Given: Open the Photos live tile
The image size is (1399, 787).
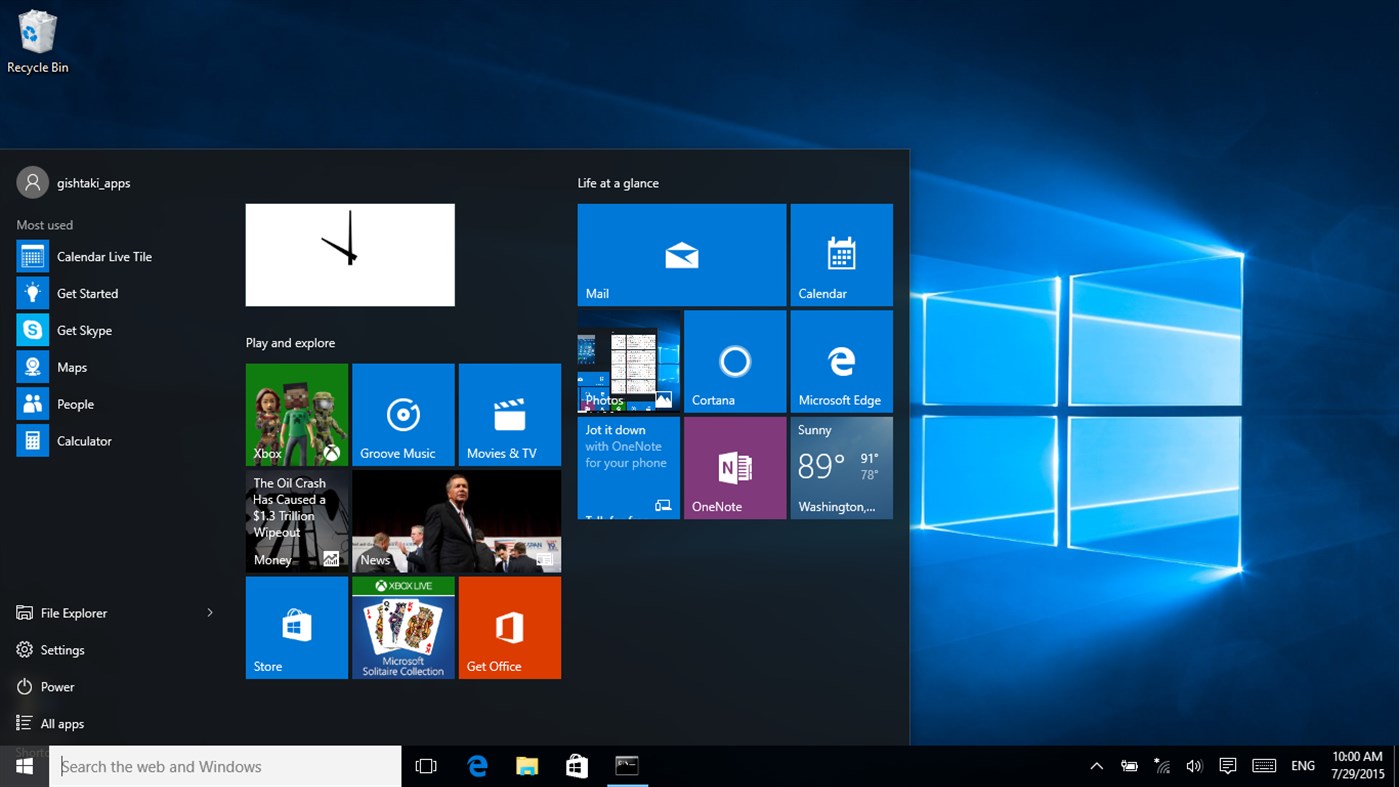Looking at the screenshot, I should (x=628, y=360).
